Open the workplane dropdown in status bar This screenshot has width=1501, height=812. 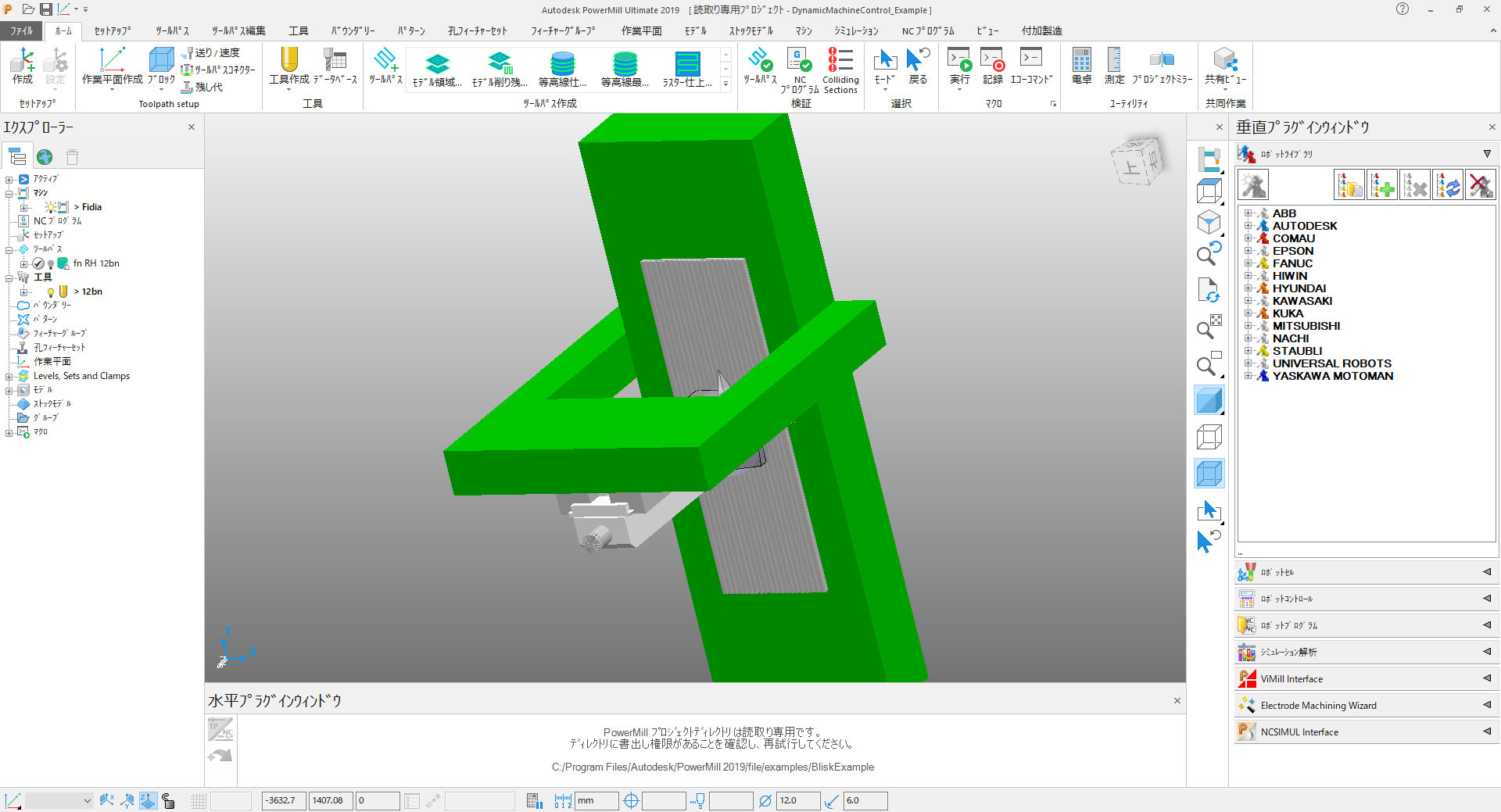coord(59,800)
